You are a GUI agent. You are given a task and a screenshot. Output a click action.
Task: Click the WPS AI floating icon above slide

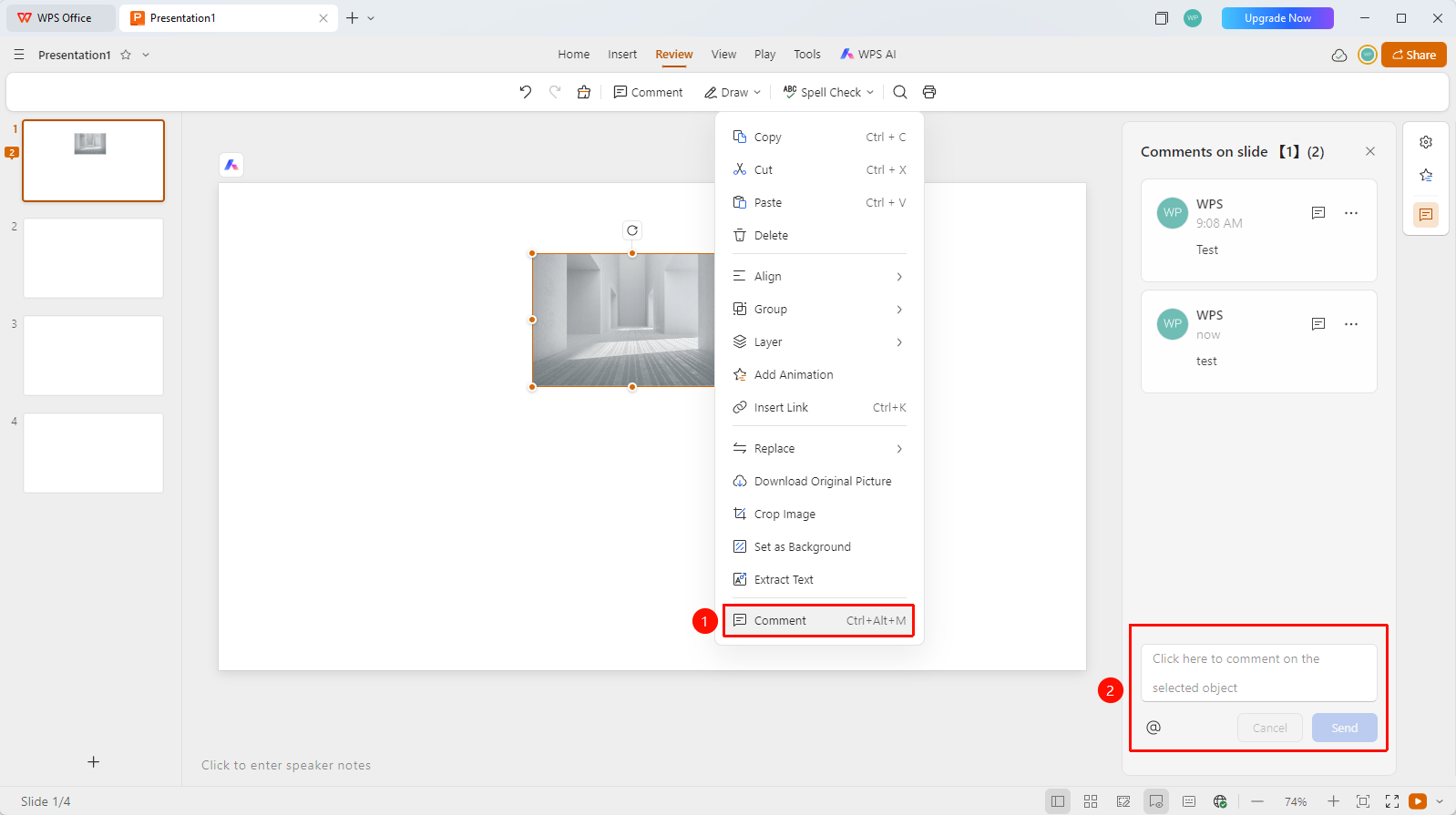(x=231, y=165)
